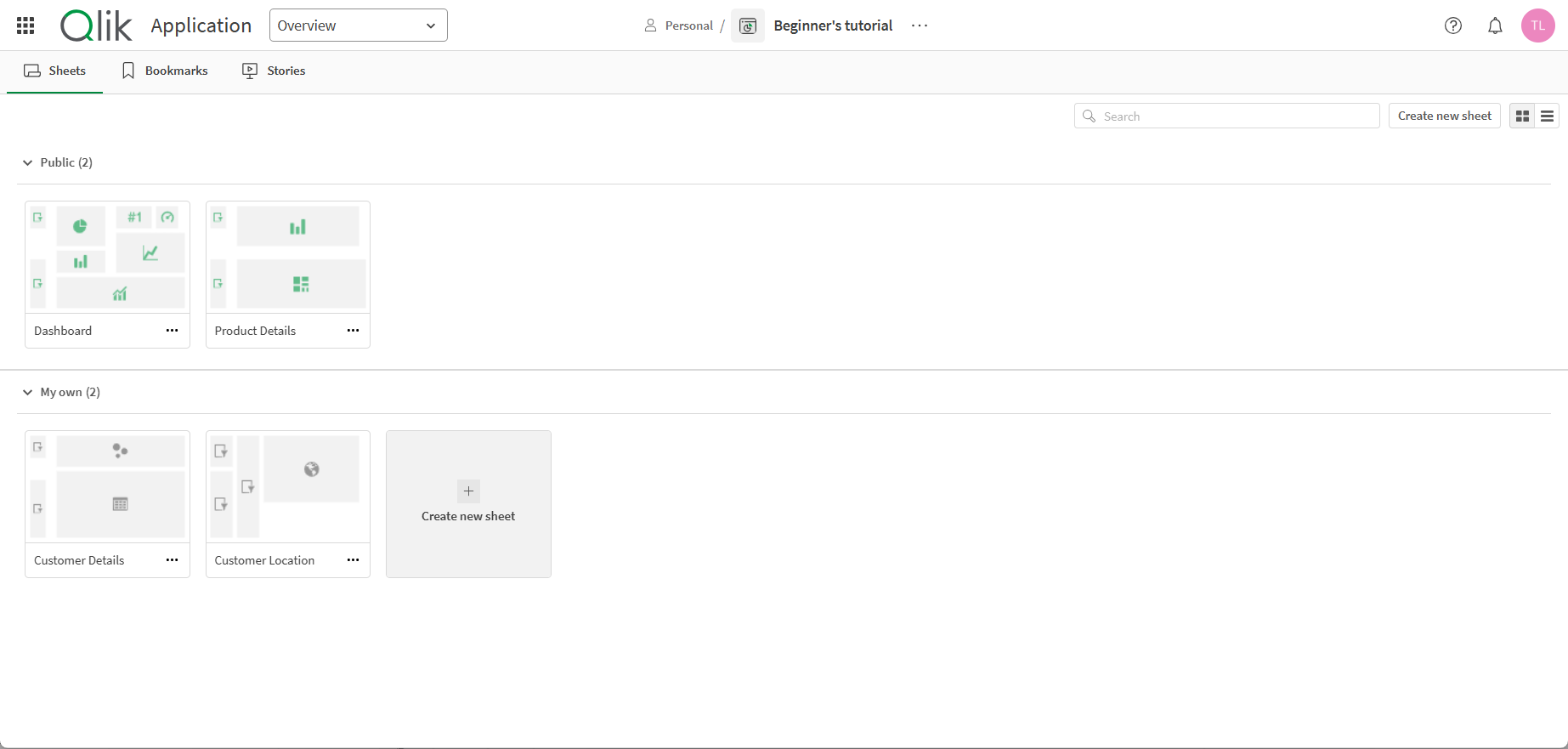The image size is (1568, 749).
Task: Click the Personal space person icon
Action: 650,26
